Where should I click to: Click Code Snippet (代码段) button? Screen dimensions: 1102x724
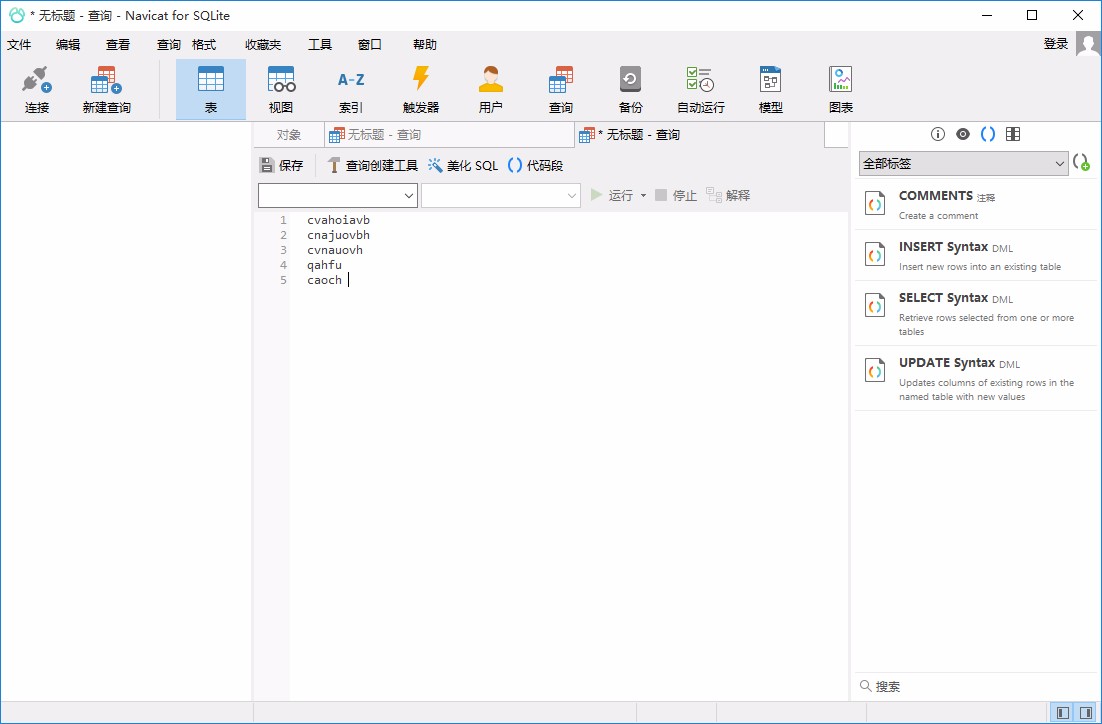(x=536, y=165)
